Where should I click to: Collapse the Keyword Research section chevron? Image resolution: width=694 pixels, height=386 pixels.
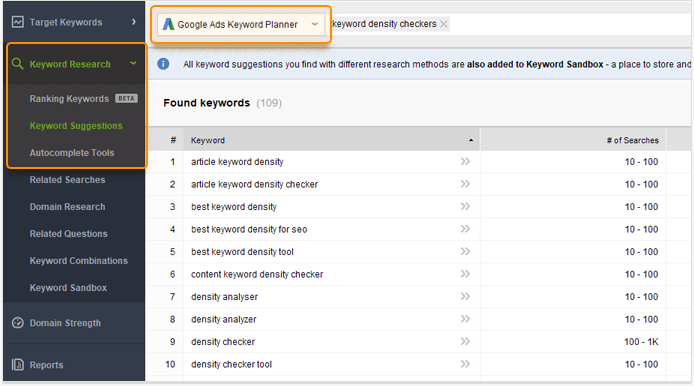pyautogui.click(x=133, y=63)
